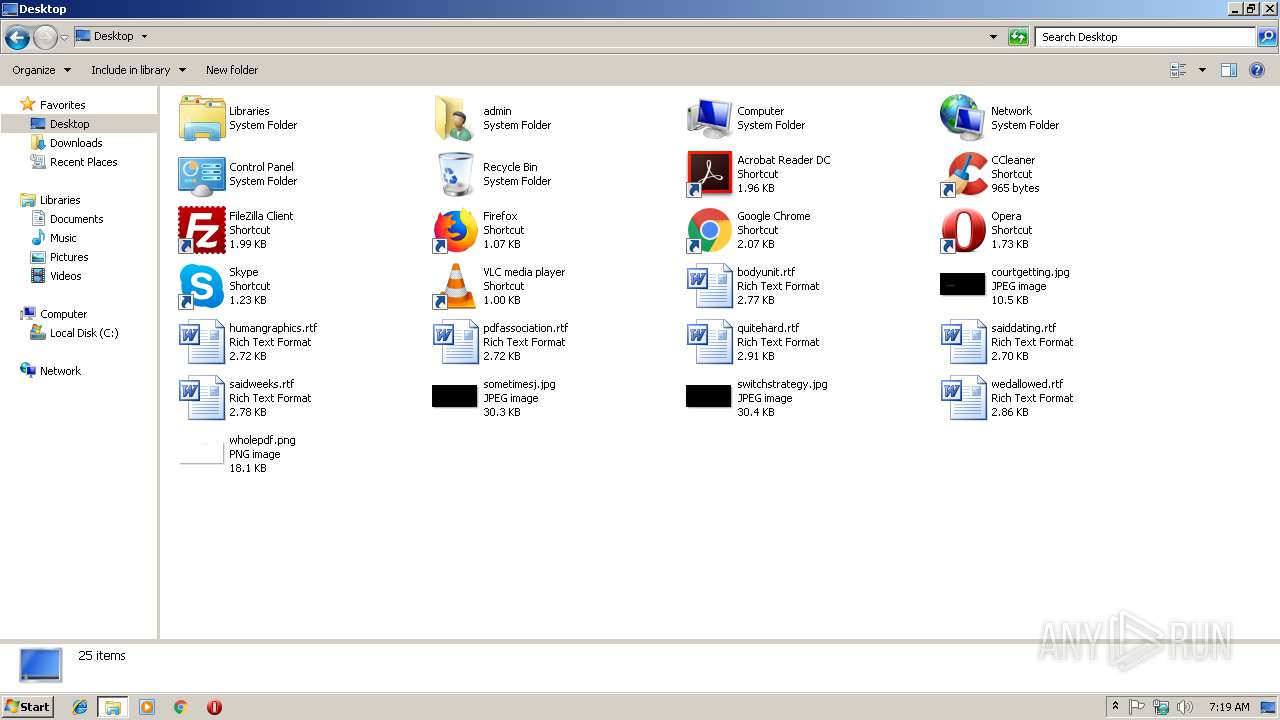Select the Computer system folder icon
Screen dimensions: 1280x720
point(710,118)
